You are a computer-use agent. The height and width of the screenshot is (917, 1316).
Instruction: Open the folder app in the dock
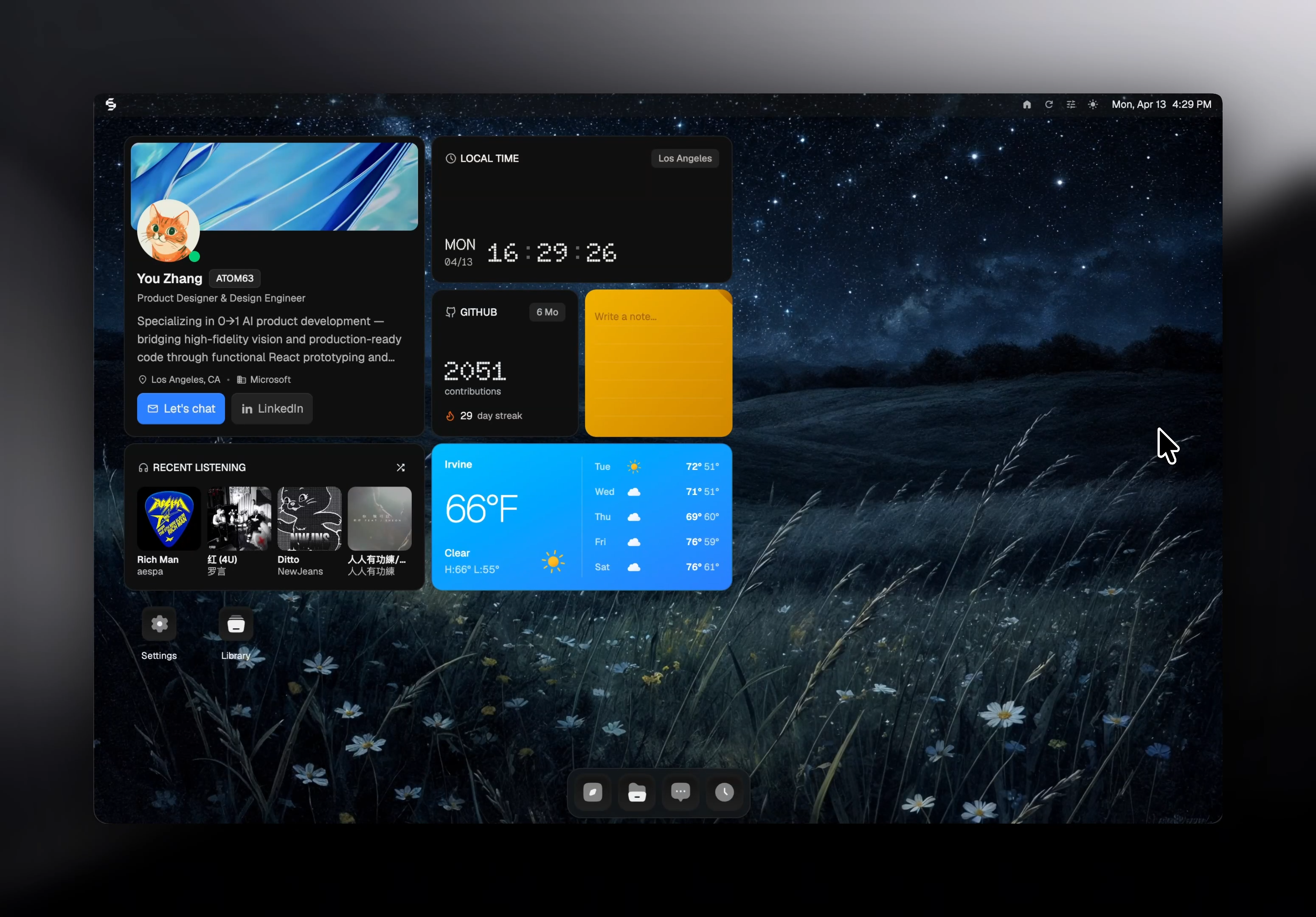tap(636, 793)
